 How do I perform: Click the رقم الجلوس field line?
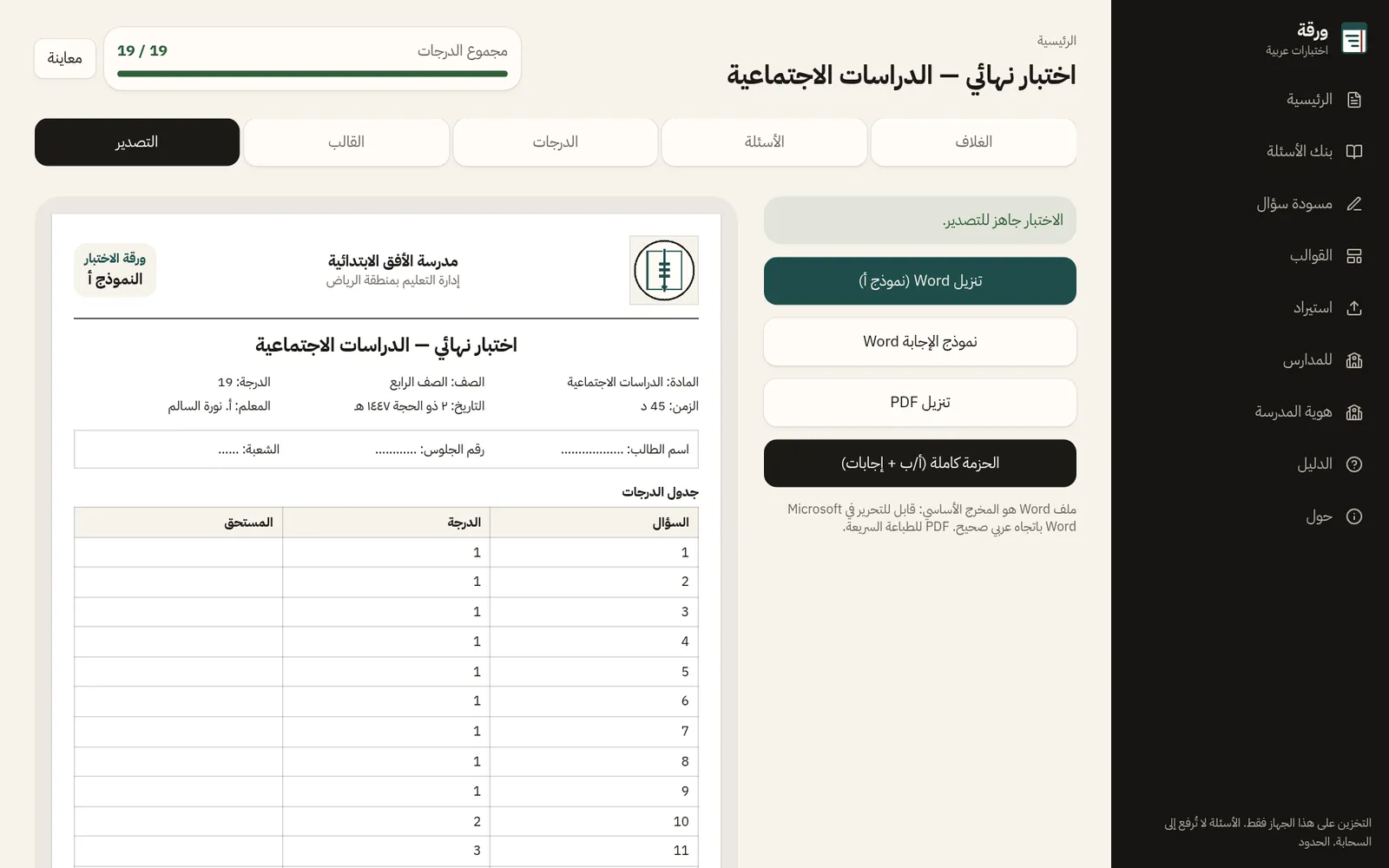click(430, 450)
